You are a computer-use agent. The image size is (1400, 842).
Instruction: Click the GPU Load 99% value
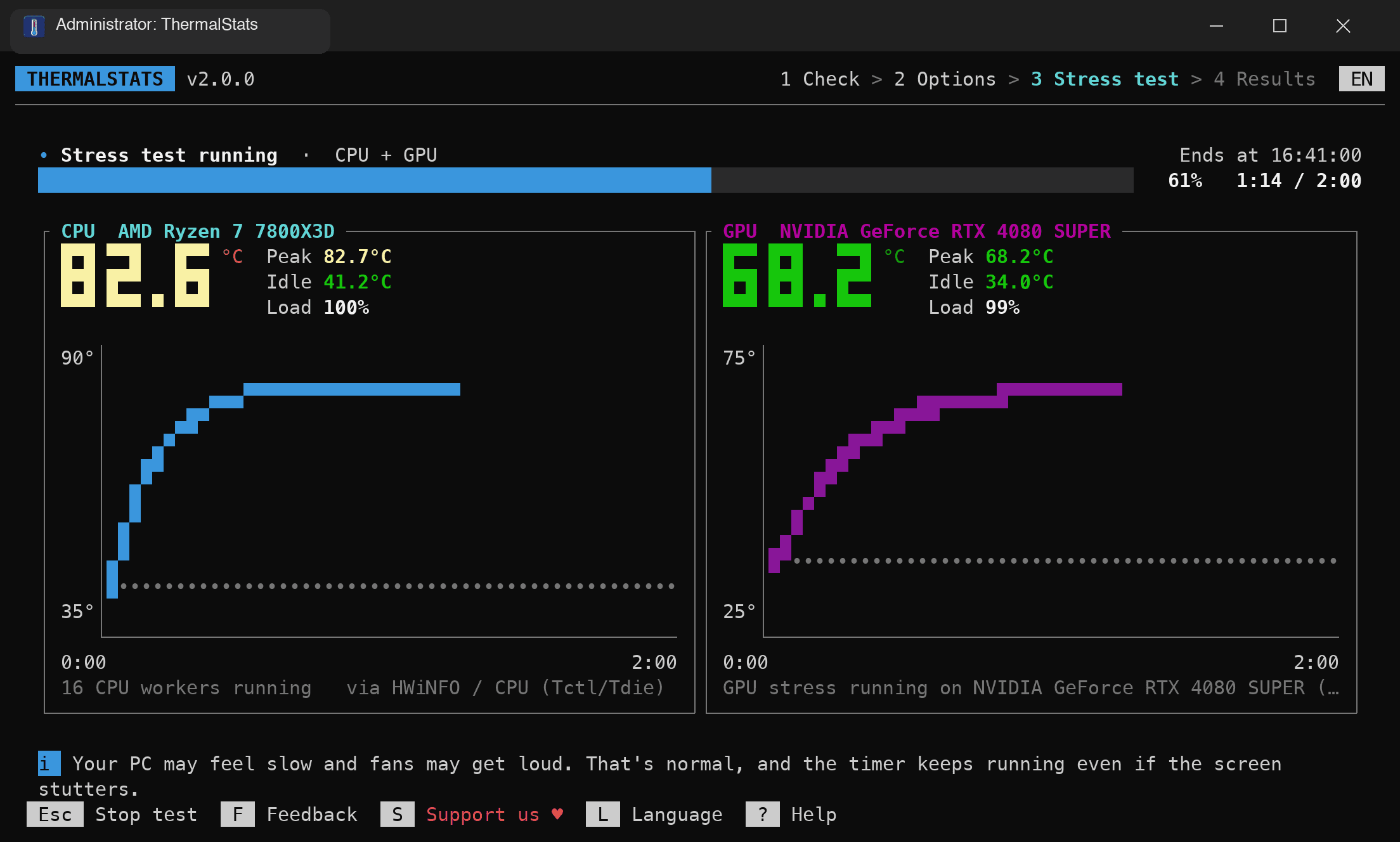coord(1002,307)
